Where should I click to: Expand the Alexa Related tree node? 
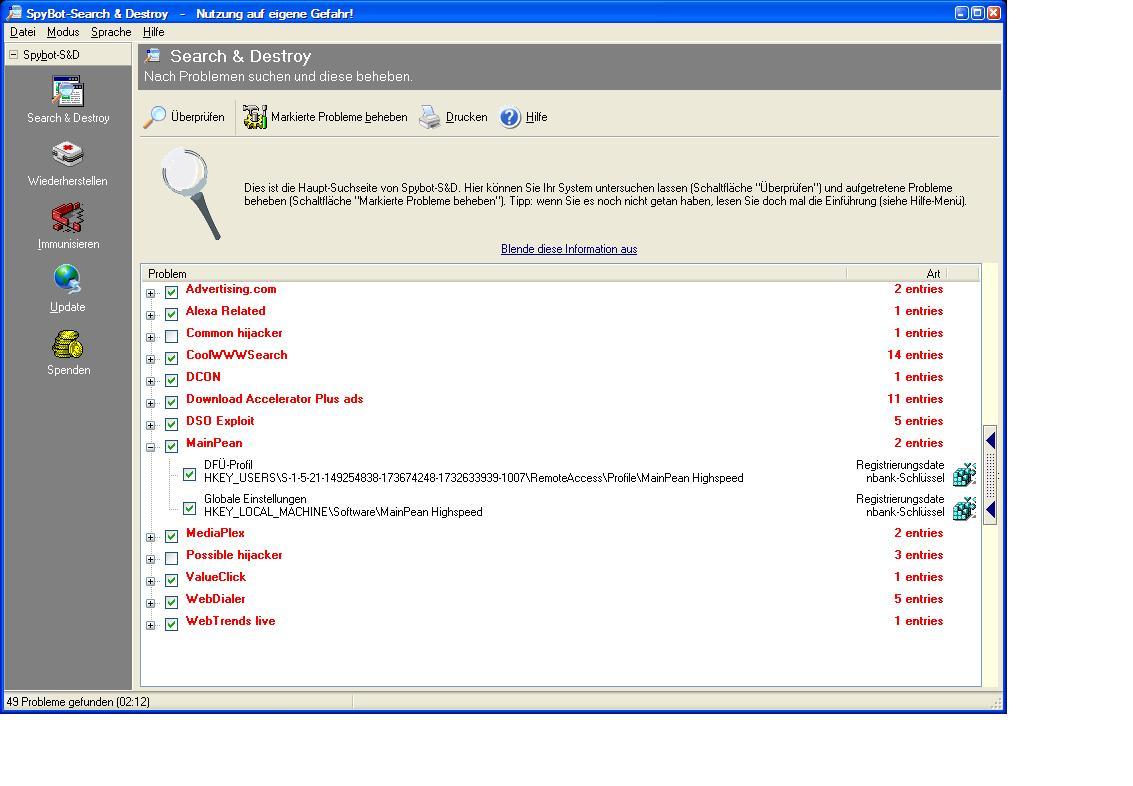click(150, 315)
